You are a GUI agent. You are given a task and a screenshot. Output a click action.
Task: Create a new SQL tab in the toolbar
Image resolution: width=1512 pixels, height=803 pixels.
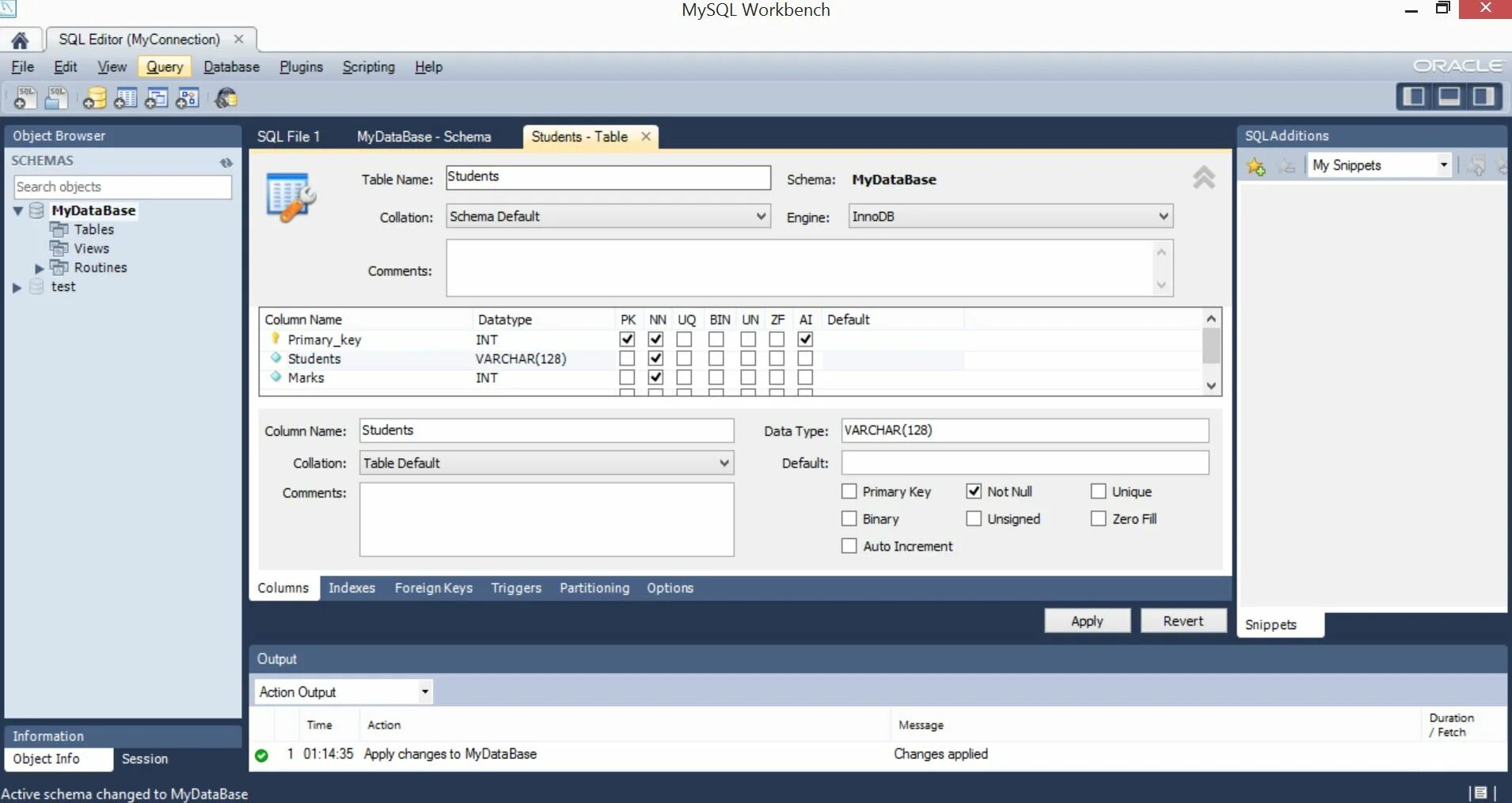(24, 97)
